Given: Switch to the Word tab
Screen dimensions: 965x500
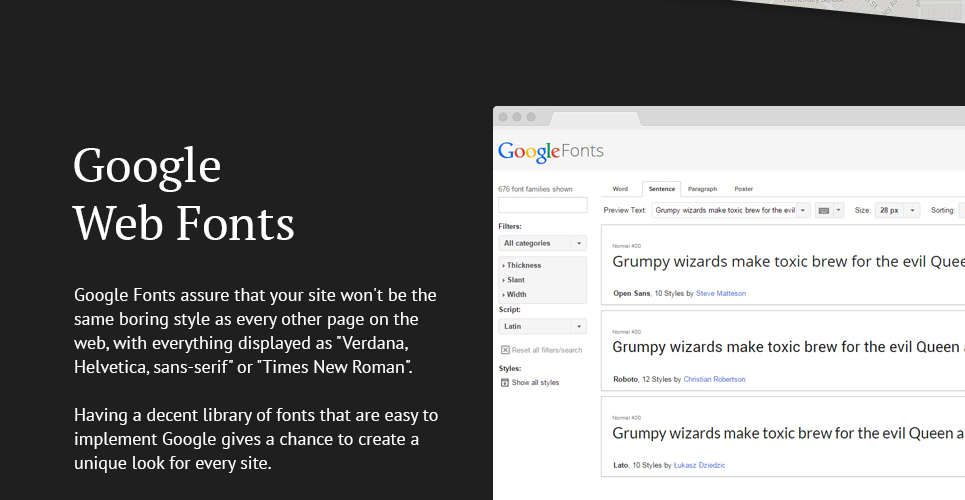Looking at the screenshot, I should [x=620, y=189].
